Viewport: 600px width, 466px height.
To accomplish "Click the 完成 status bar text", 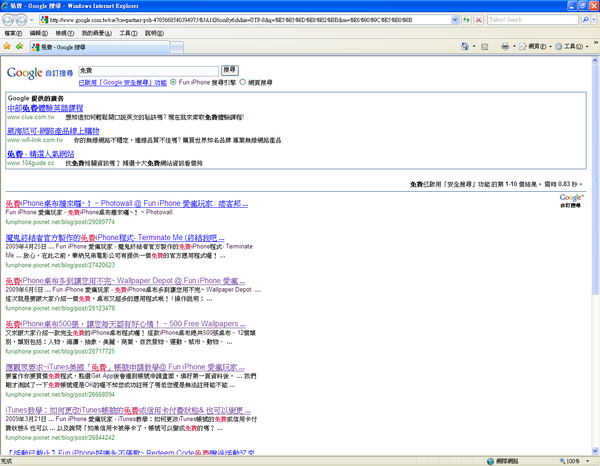I will (7, 461).
